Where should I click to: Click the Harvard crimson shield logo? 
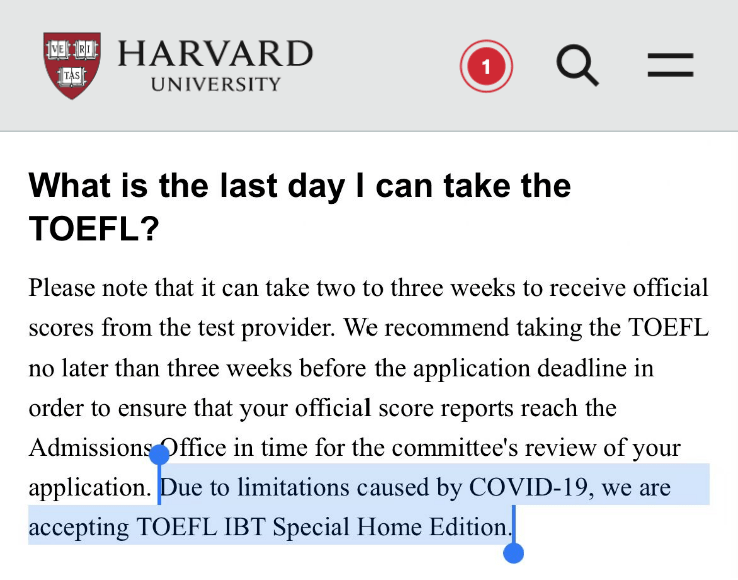click(72, 65)
